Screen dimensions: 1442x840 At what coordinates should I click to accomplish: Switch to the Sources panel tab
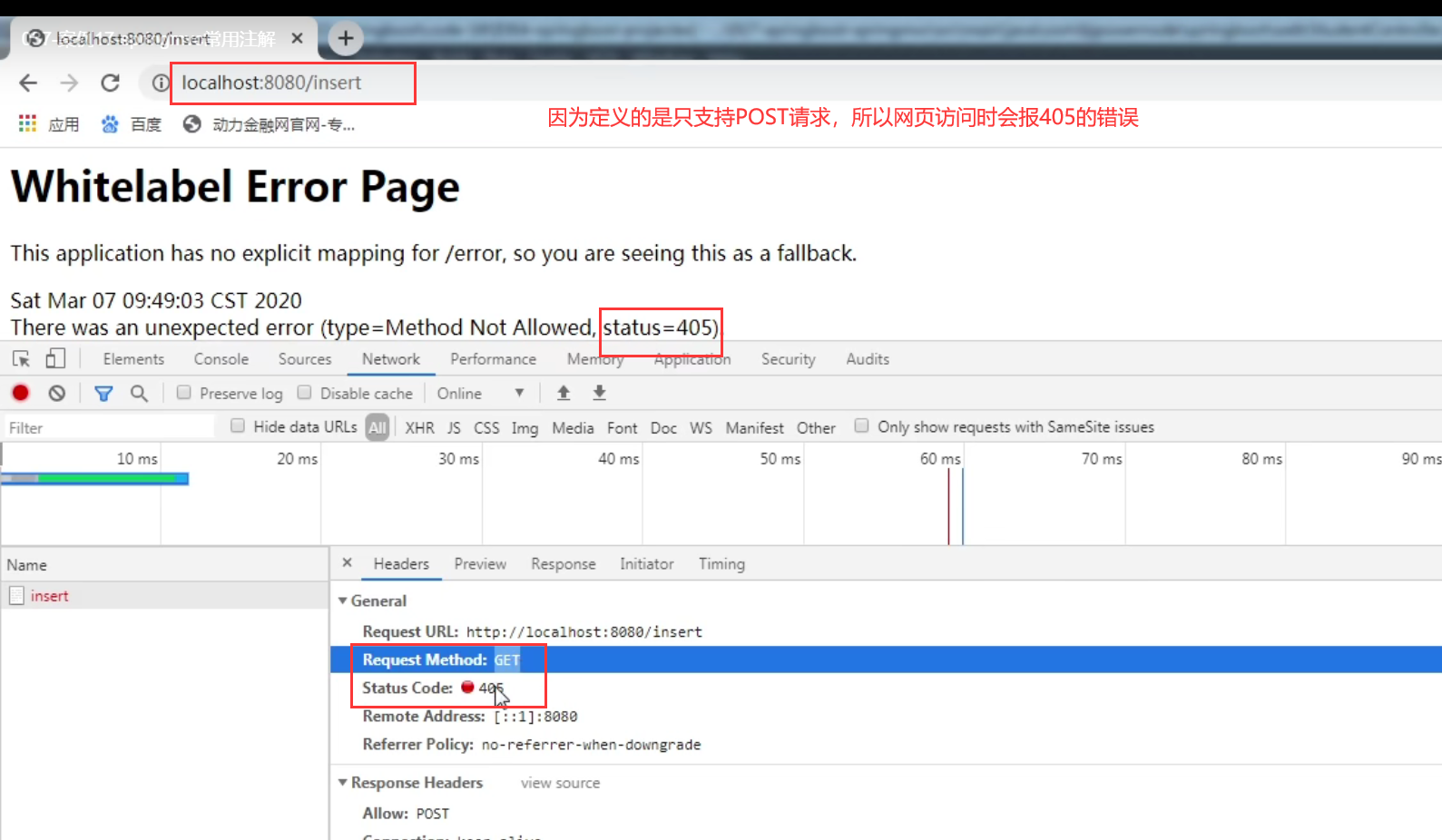coord(305,359)
